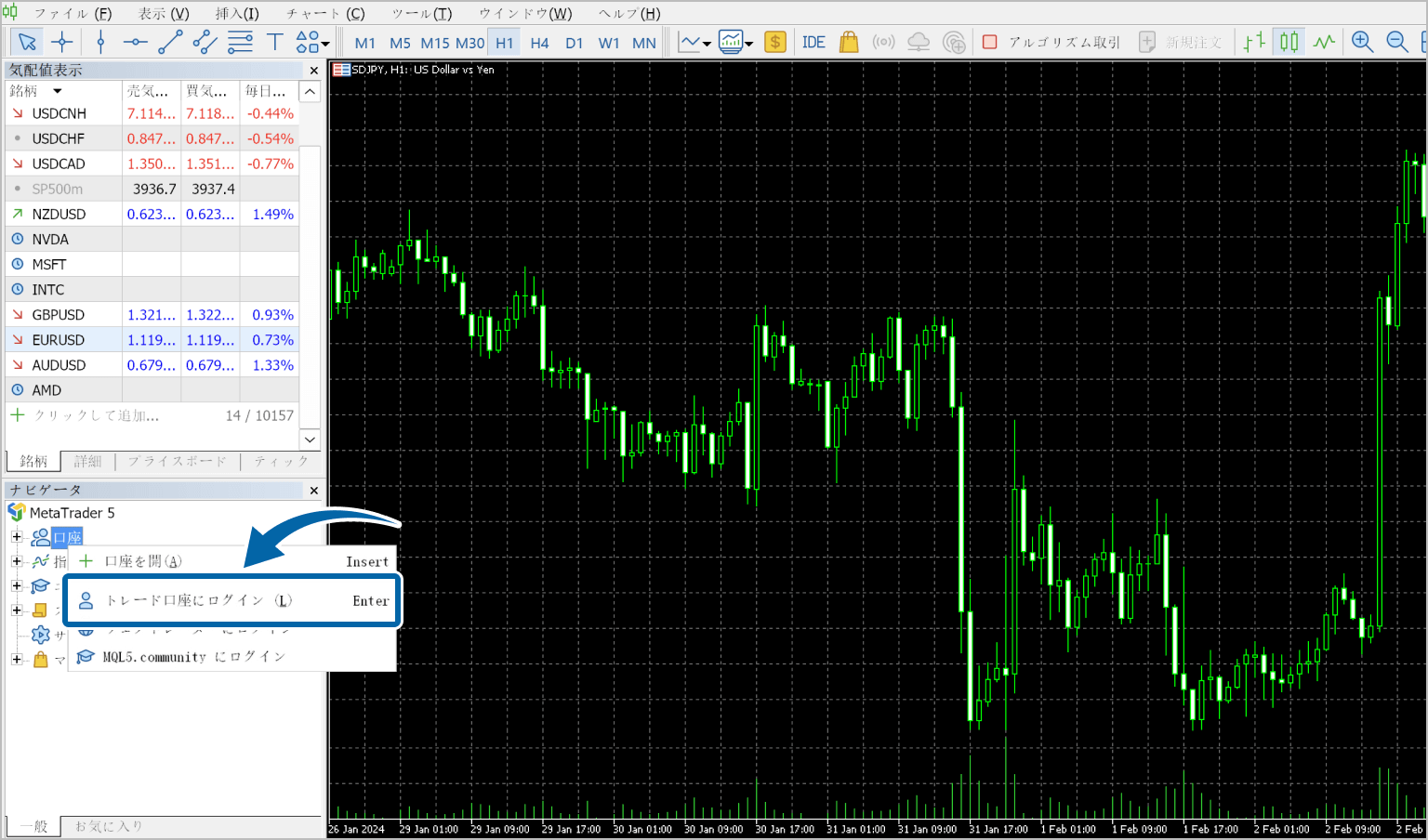This screenshot has height=840, width=1428.
Task: Open the indicators list dropdown
Action: point(735,42)
